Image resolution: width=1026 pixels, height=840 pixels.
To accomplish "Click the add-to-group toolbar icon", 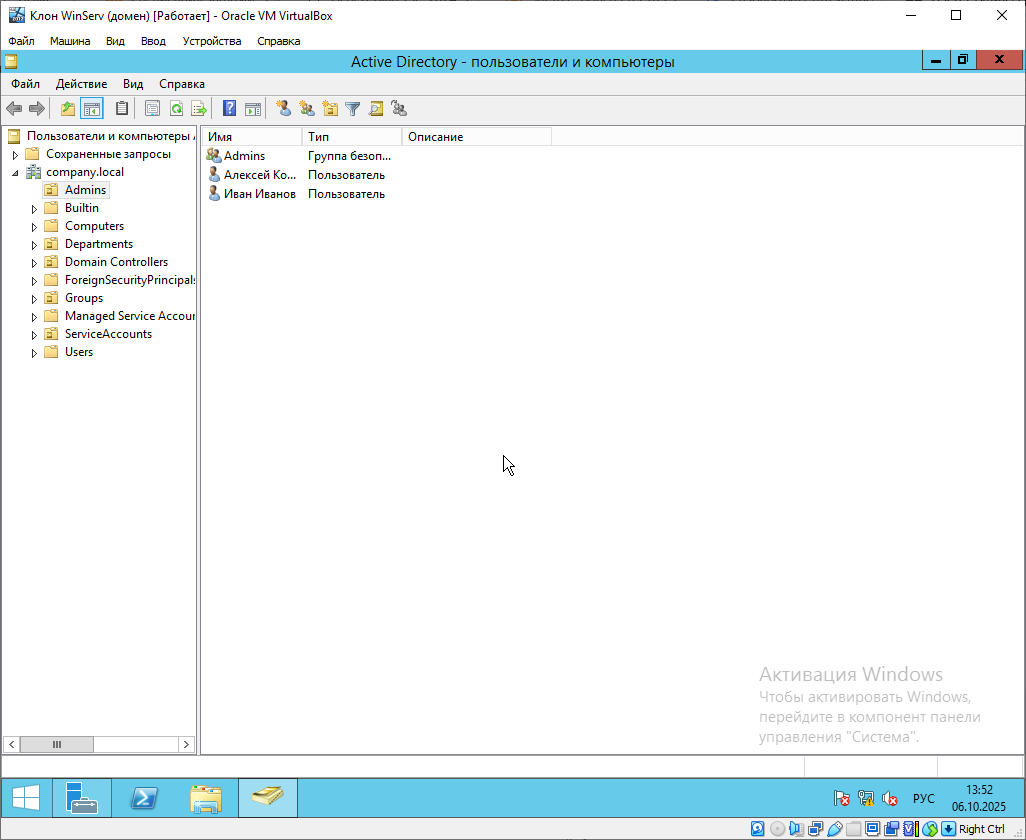I will (x=398, y=109).
